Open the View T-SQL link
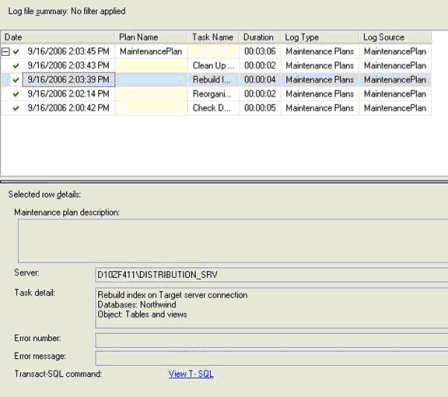The image size is (448, 397). 191,374
